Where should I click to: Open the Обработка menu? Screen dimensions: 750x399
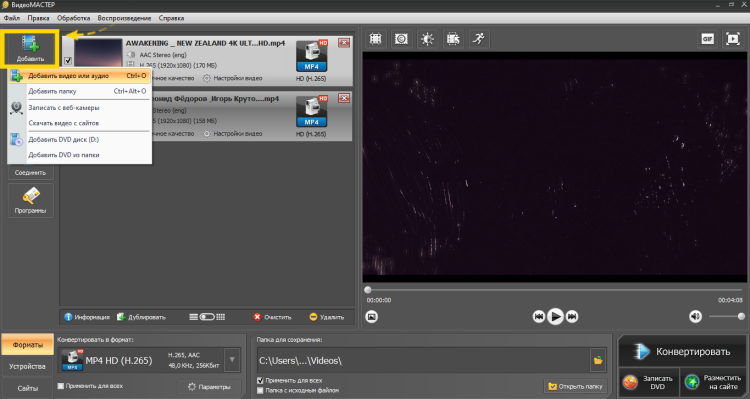pos(73,18)
